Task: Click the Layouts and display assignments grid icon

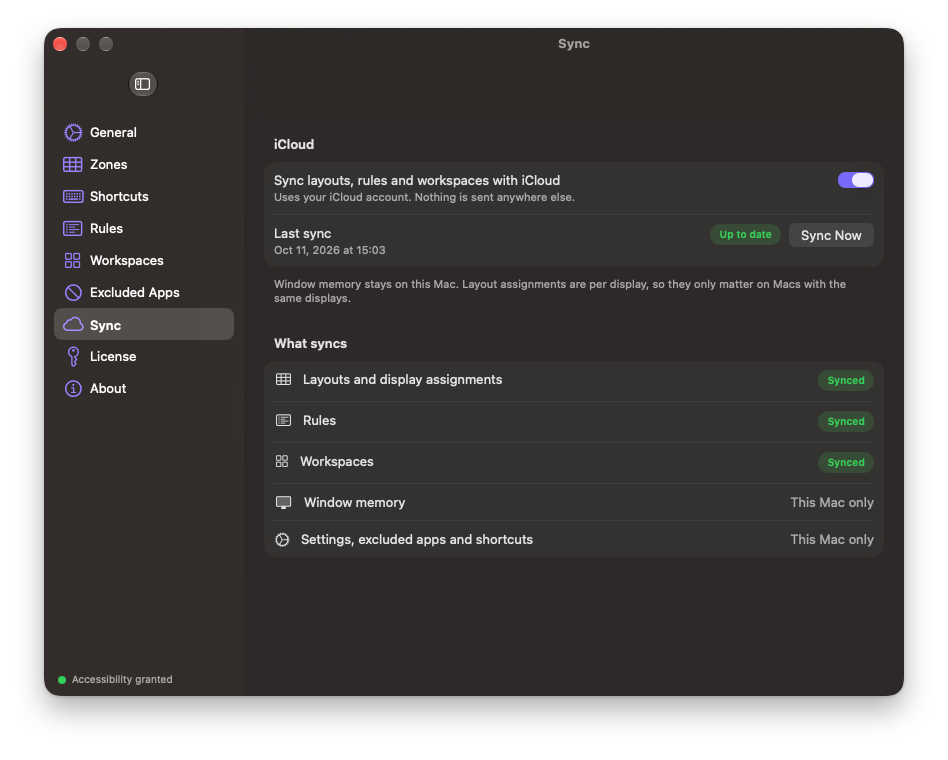Action: click(x=284, y=379)
